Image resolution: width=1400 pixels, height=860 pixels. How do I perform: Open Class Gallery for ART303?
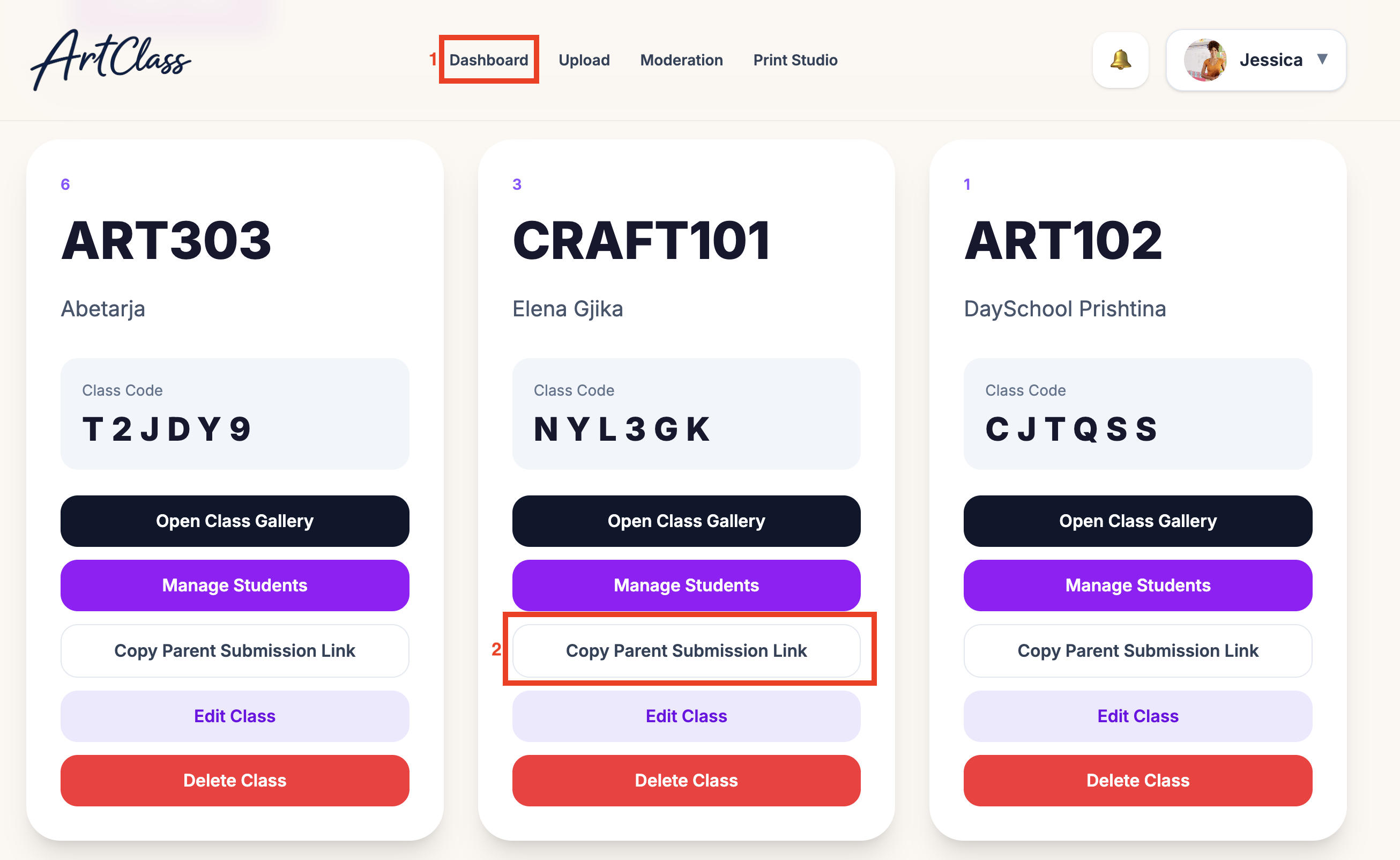click(x=235, y=521)
